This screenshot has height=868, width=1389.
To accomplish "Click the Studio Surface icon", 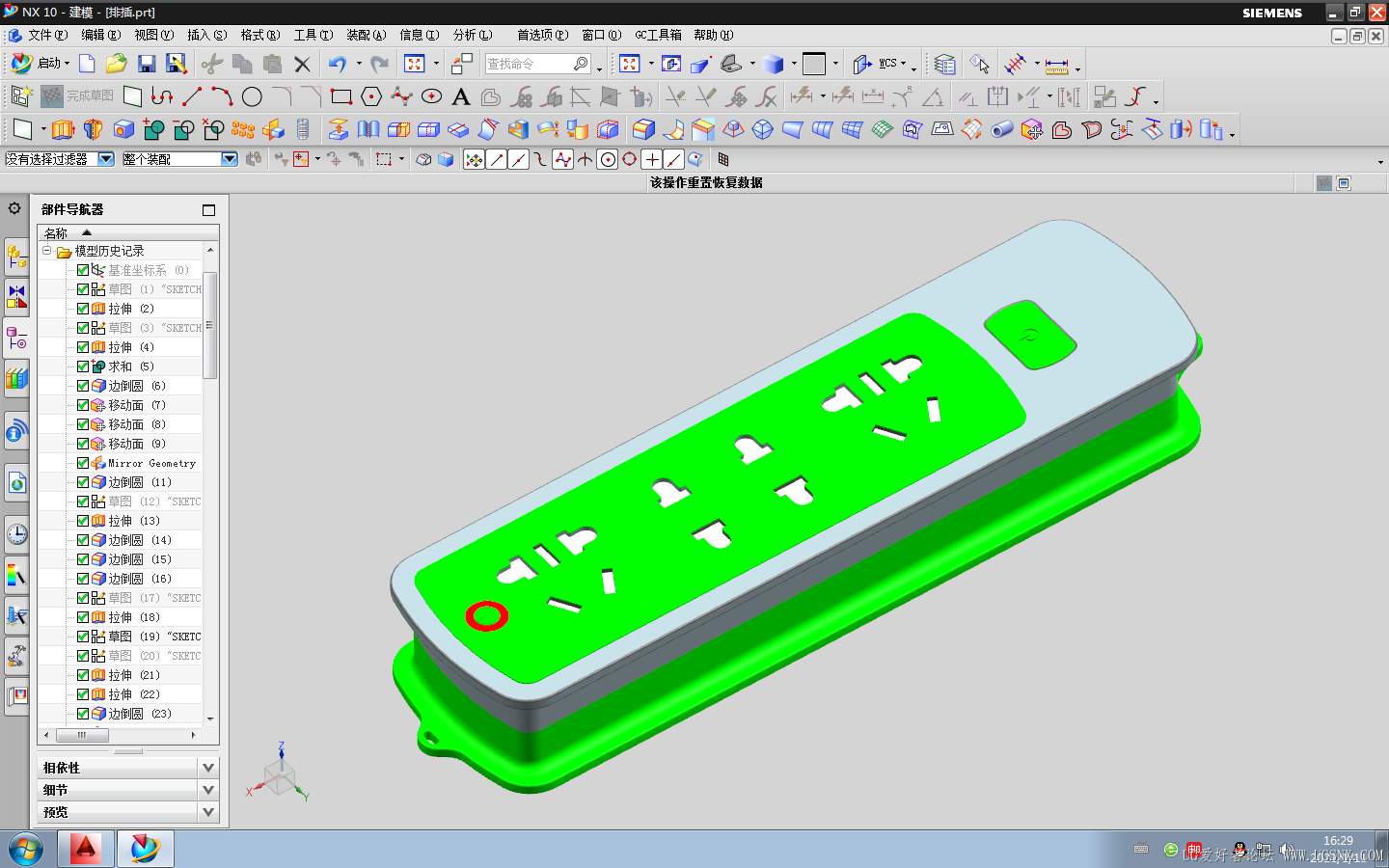I will [x=883, y=129].
